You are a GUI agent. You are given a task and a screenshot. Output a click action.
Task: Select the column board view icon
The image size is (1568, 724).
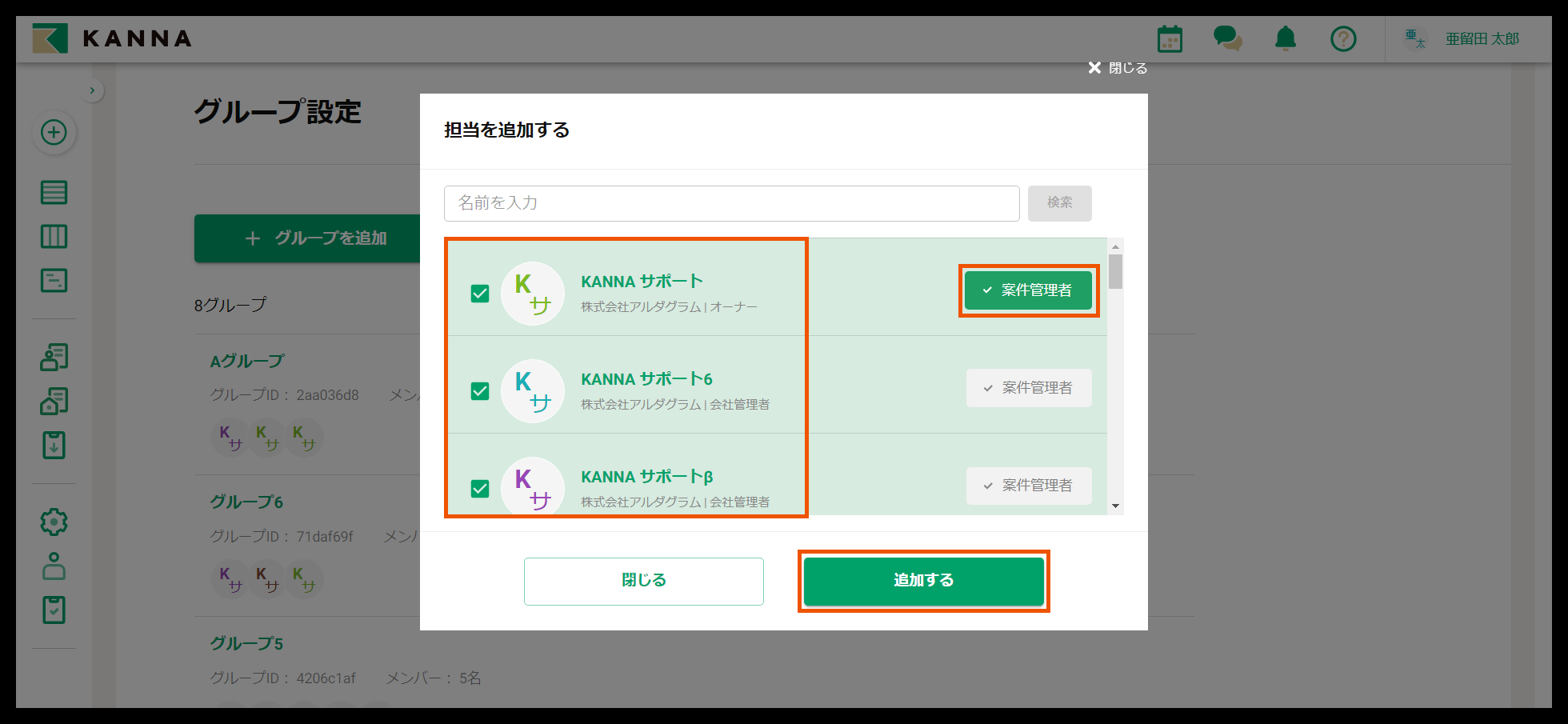54,236
